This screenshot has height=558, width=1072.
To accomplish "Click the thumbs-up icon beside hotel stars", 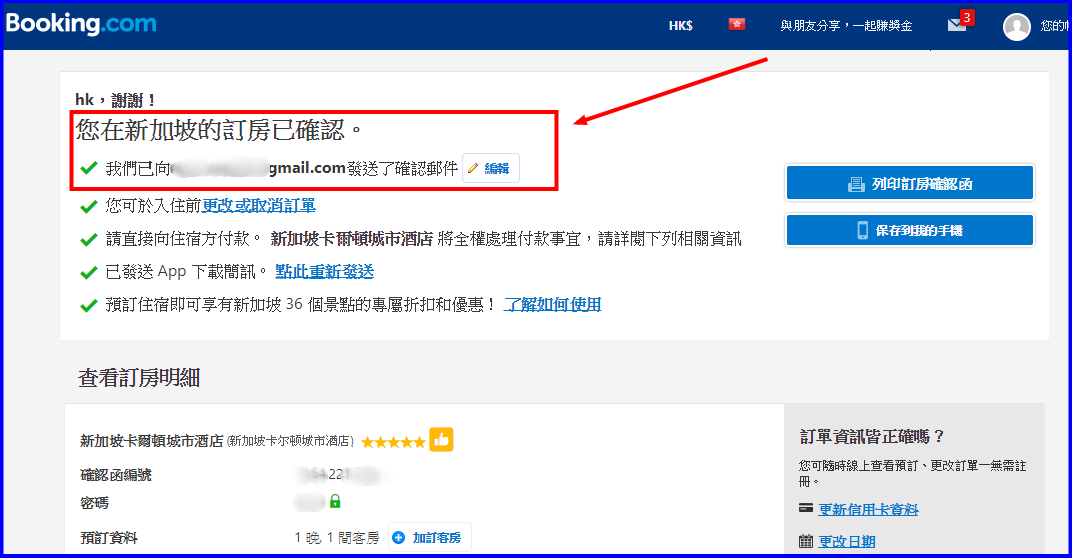I will tap(441, 440).
